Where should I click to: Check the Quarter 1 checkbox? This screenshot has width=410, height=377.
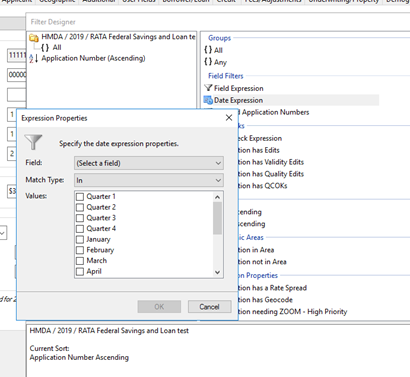[x=80, y=197]
